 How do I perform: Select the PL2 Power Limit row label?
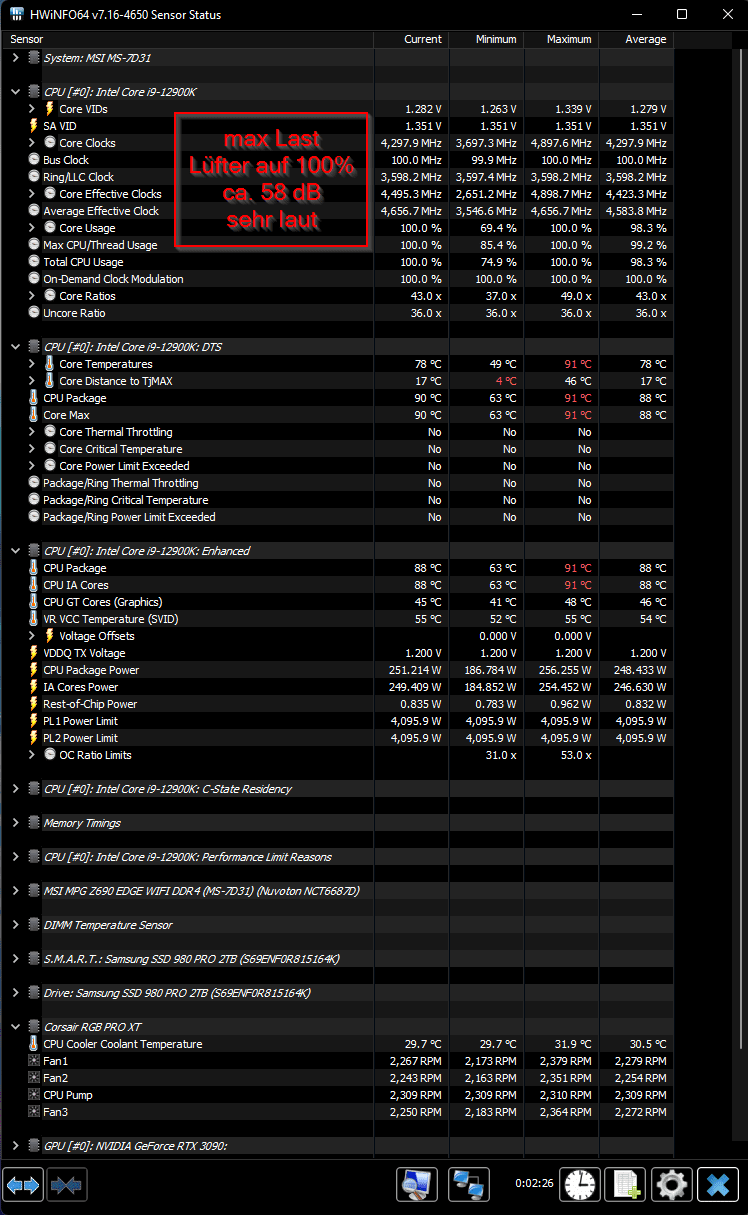point(80,738)
